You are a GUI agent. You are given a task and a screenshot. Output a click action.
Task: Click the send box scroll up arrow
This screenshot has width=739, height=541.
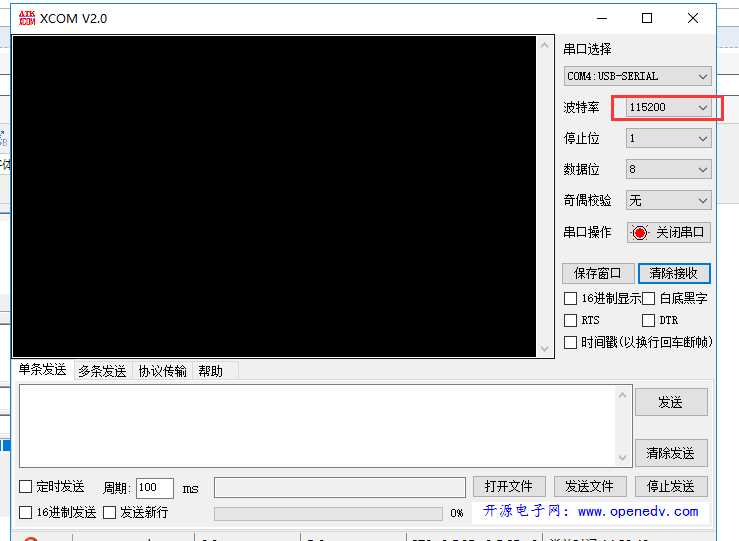click(x=623, y=395)
